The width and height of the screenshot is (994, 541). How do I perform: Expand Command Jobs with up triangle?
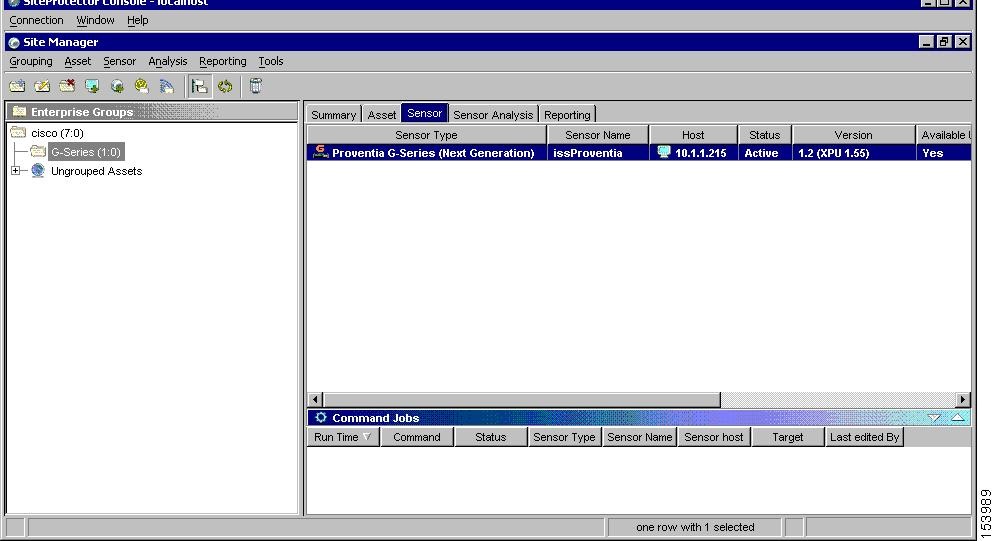pos(958,417)
